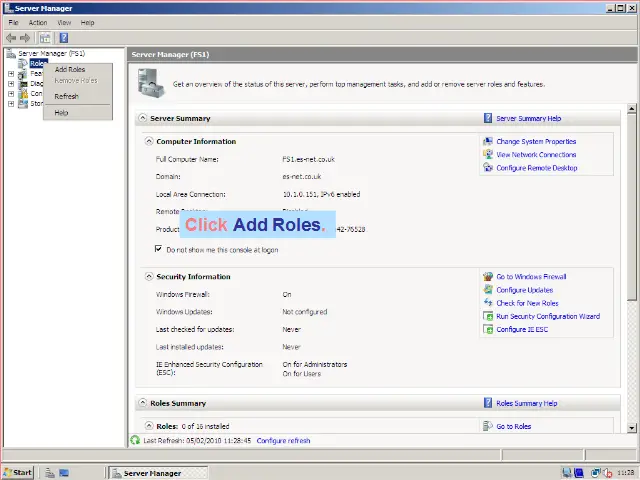Click the Show/Hide Console Tree toolbar icon
The width and height of the screenshot is (640, 480).
click(45, 38)
